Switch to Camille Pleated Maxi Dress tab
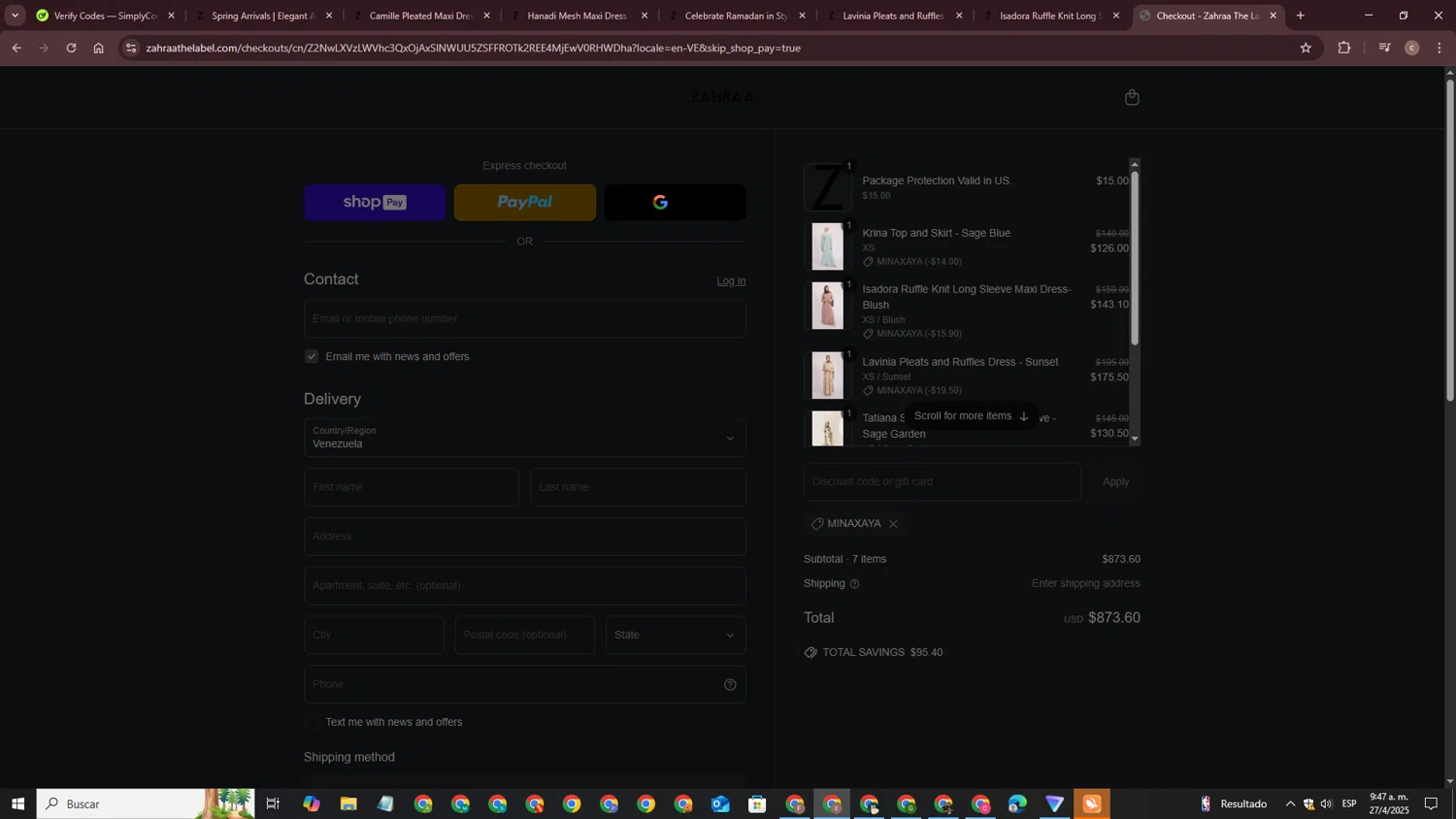This screenshot has width=1456, height=819. pos(420,16)
